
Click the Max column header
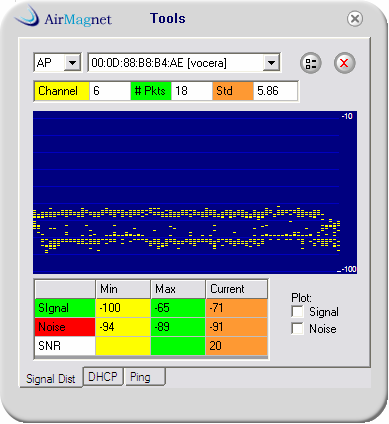click(x=178, y=289)
